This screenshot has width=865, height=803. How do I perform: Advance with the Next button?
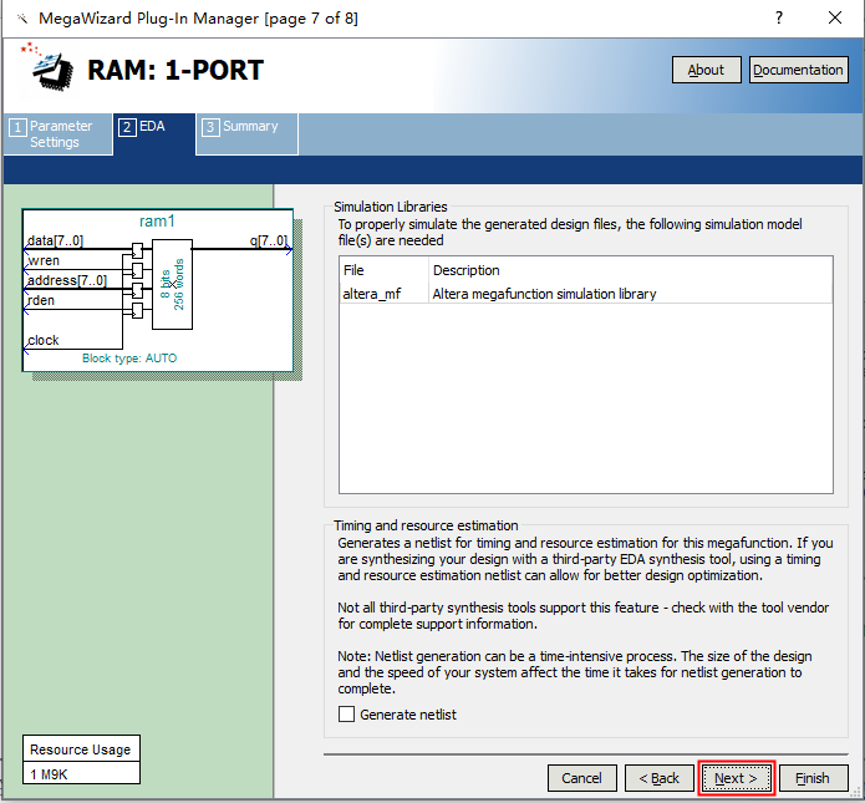click(x=736, y=778)
